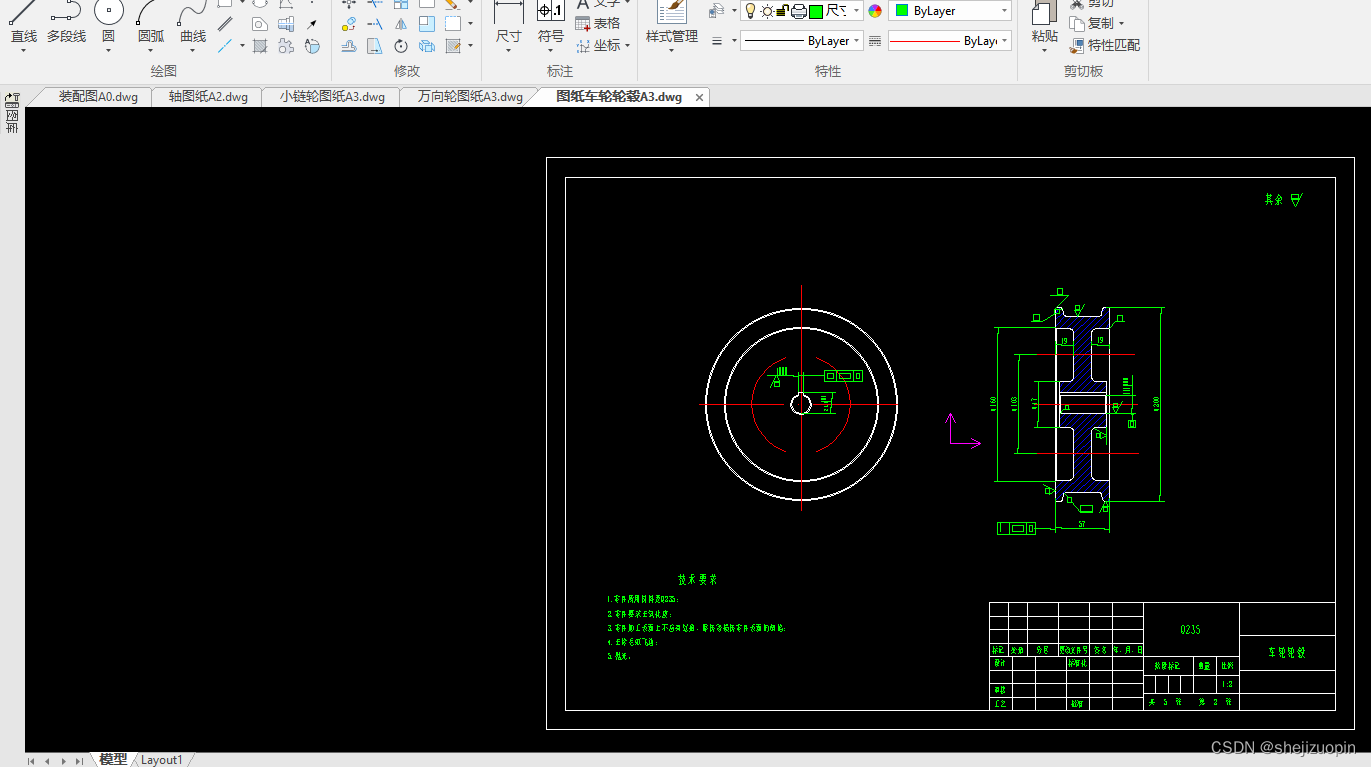Go to last layout tab arrow

click(x=79, y=761)
